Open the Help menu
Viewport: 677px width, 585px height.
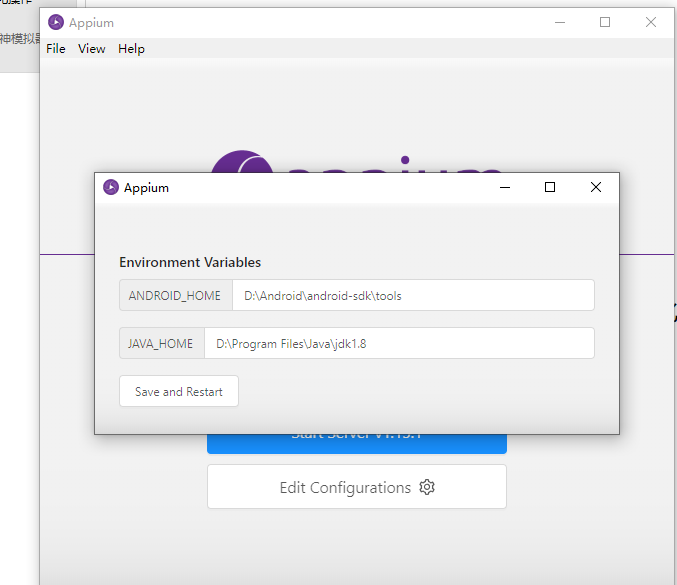pos(131,48)
